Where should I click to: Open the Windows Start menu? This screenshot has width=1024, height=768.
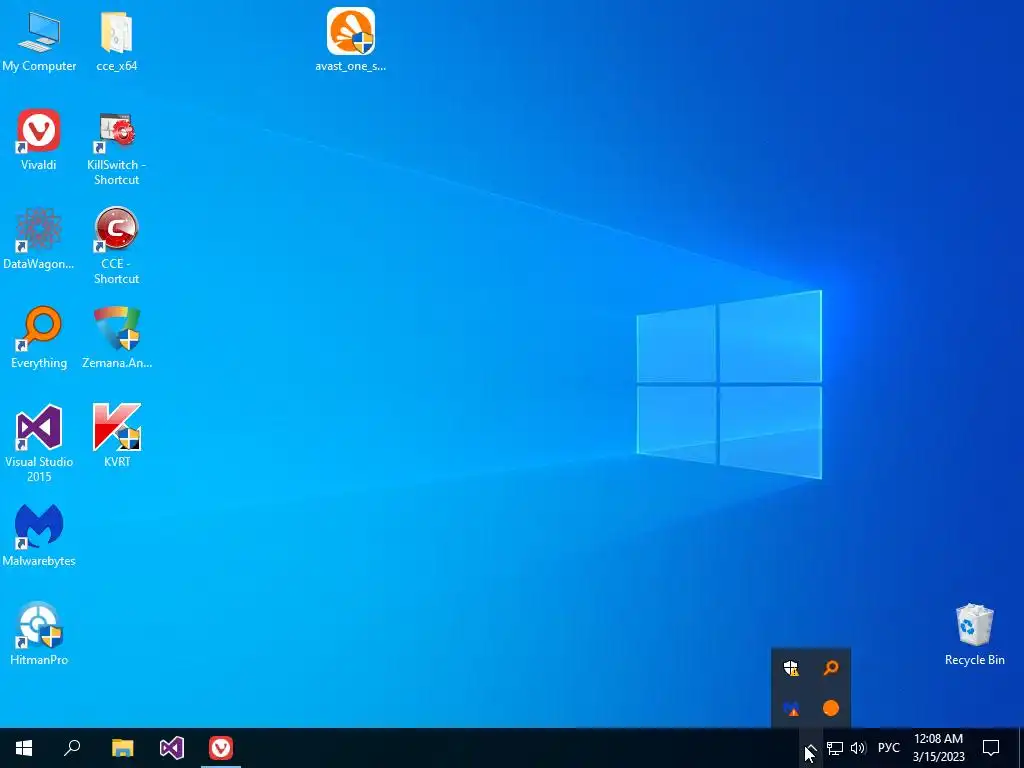pos(24,748)
